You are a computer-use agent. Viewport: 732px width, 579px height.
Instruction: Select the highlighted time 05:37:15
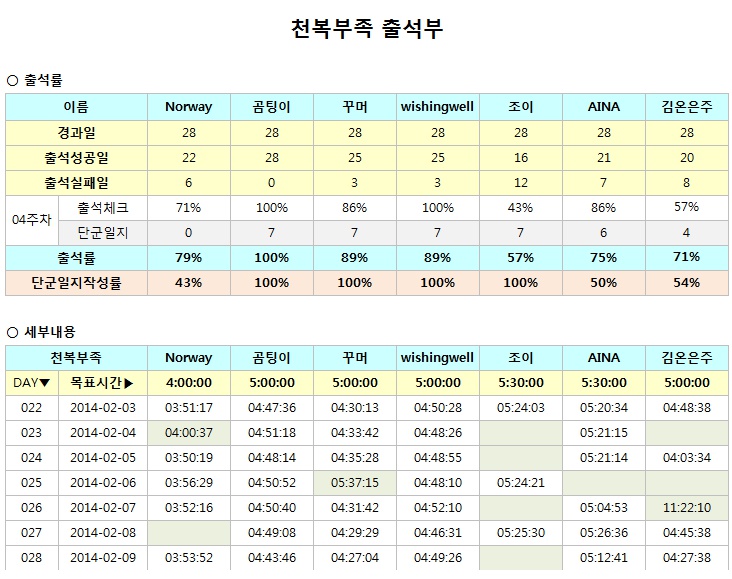click(x=355, y=483)
